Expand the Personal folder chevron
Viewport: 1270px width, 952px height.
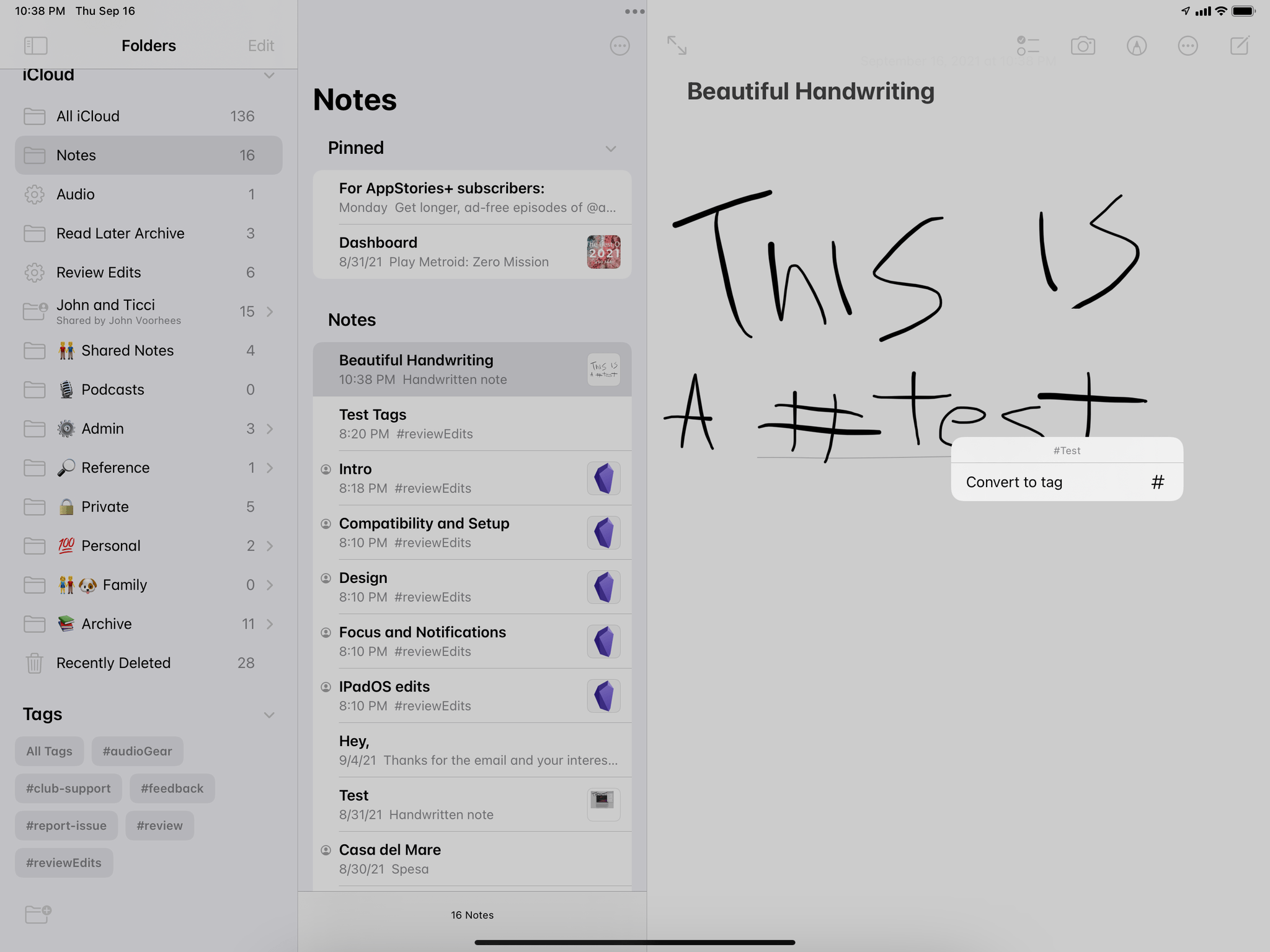click(270, 546)
